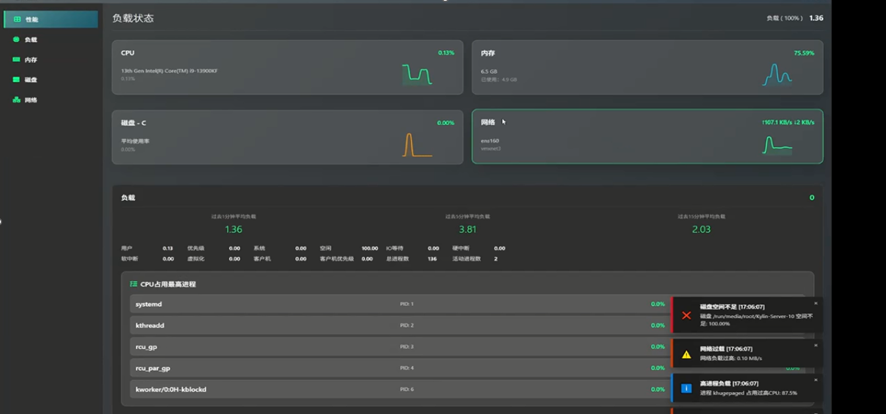Click the 网络 sidebar network icon
Screen dimensions: 886x414
pyautogui.click(x=16, y=100)
